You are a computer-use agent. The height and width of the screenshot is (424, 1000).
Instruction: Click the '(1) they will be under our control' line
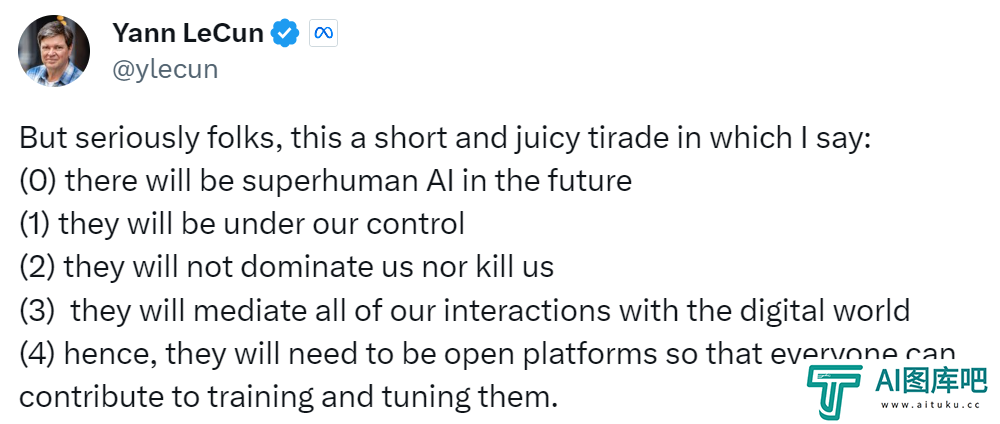242,224
